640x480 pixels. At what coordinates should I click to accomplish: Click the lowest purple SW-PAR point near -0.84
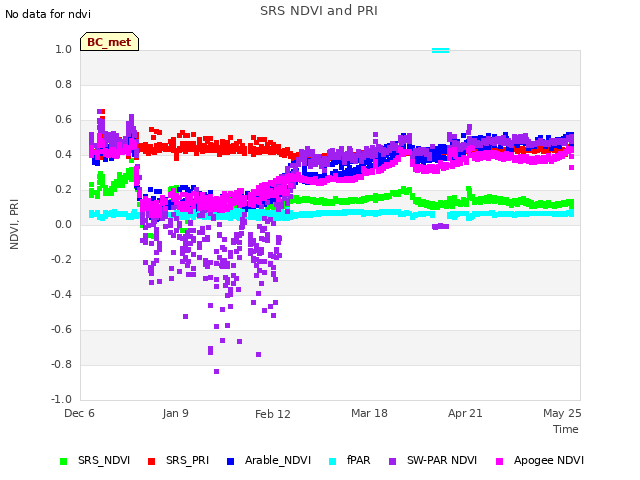pos(216,371)
